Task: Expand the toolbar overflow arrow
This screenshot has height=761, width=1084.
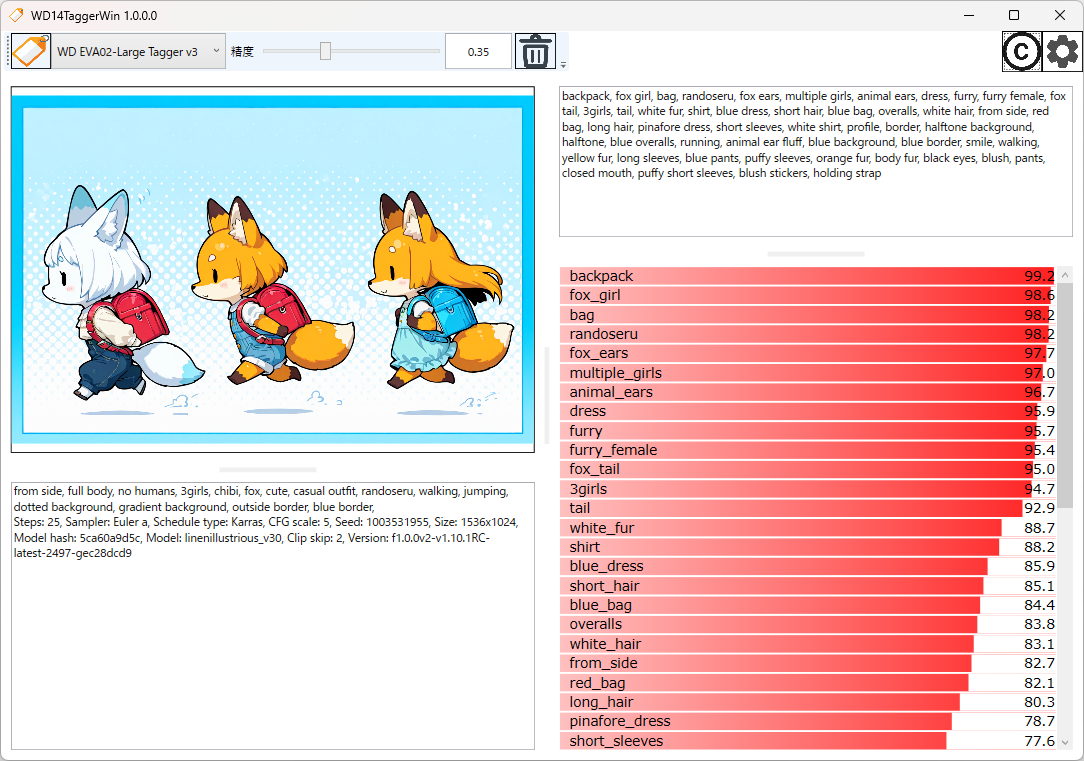Action: click(563, 65)
